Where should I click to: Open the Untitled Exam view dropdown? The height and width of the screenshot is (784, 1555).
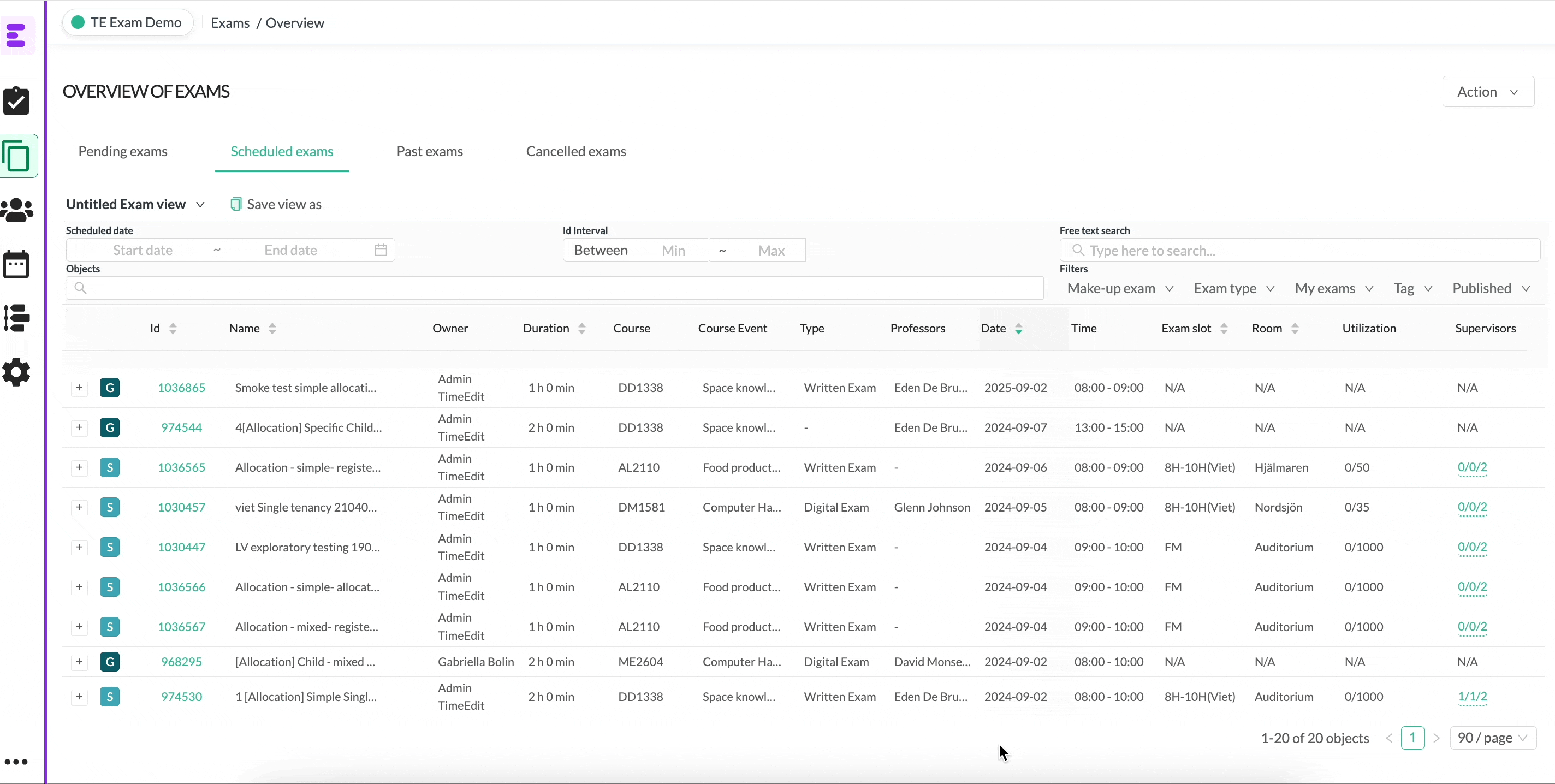point(135,204)
